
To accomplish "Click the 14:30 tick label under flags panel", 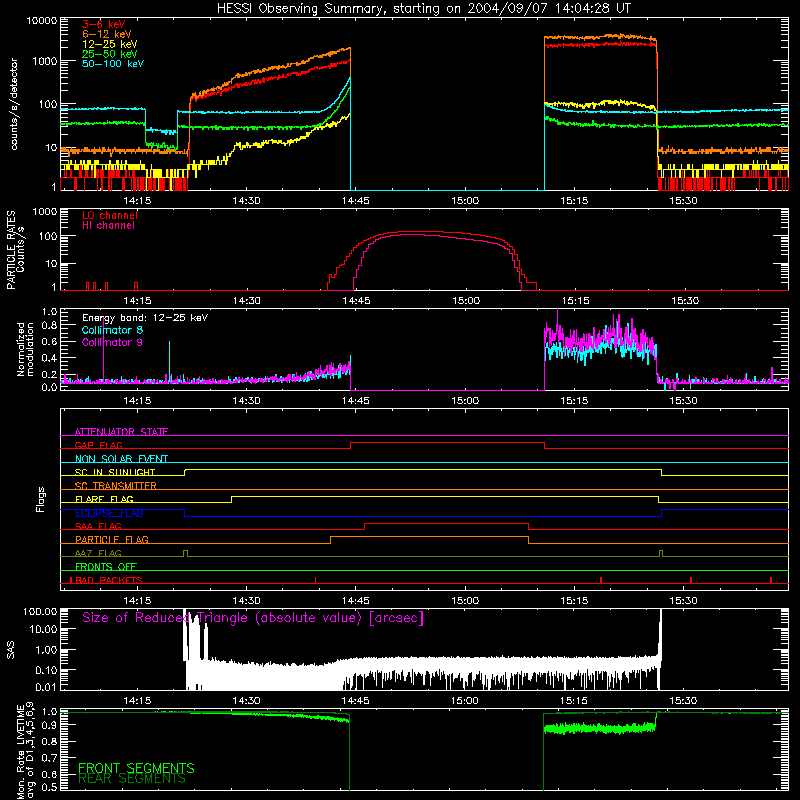I will point(246,601).
